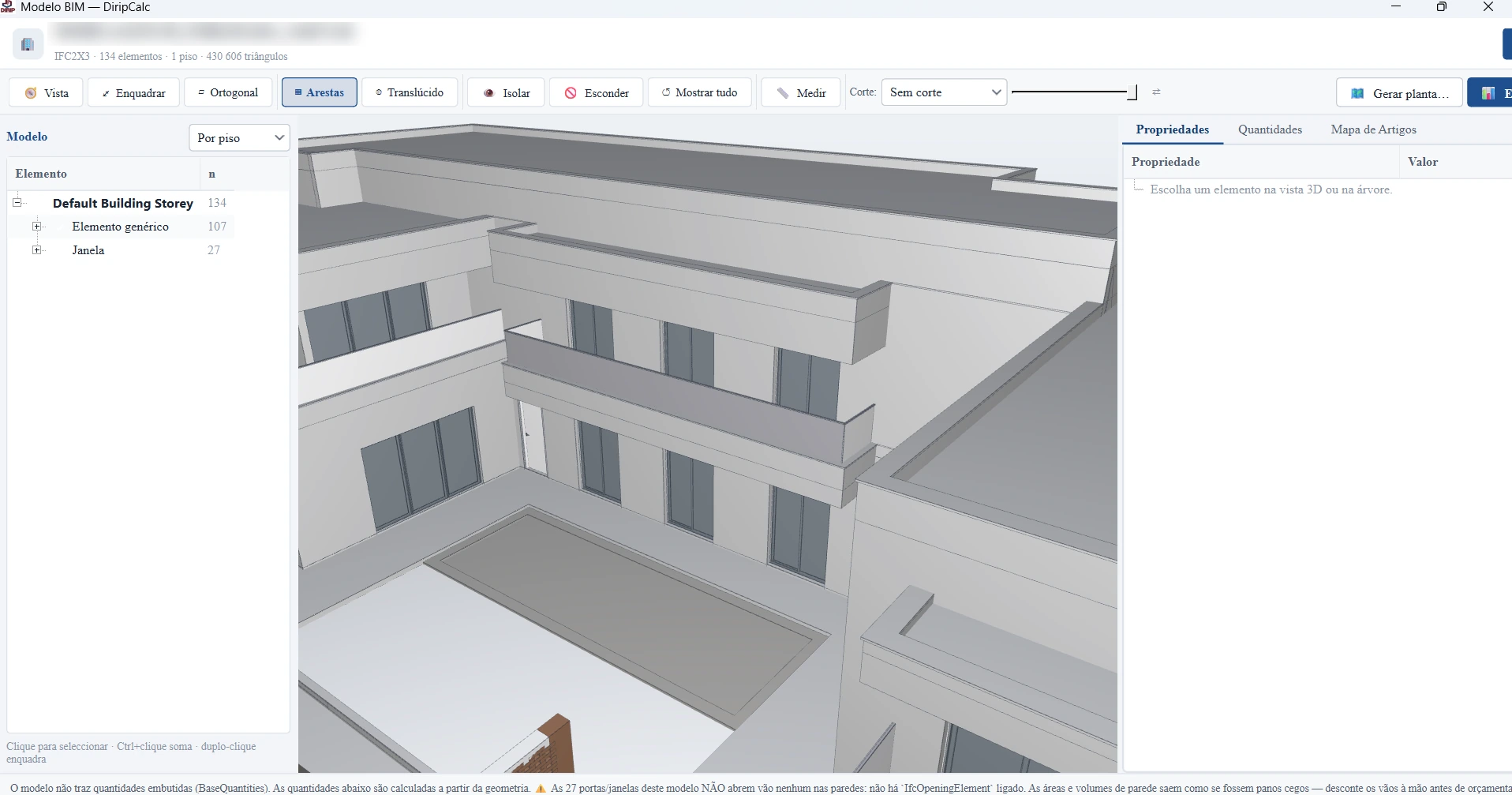Click Mostrar tudo to show all
This screenshot has width=1512, height=795.
pyautogui.click(x=699, y=92)
